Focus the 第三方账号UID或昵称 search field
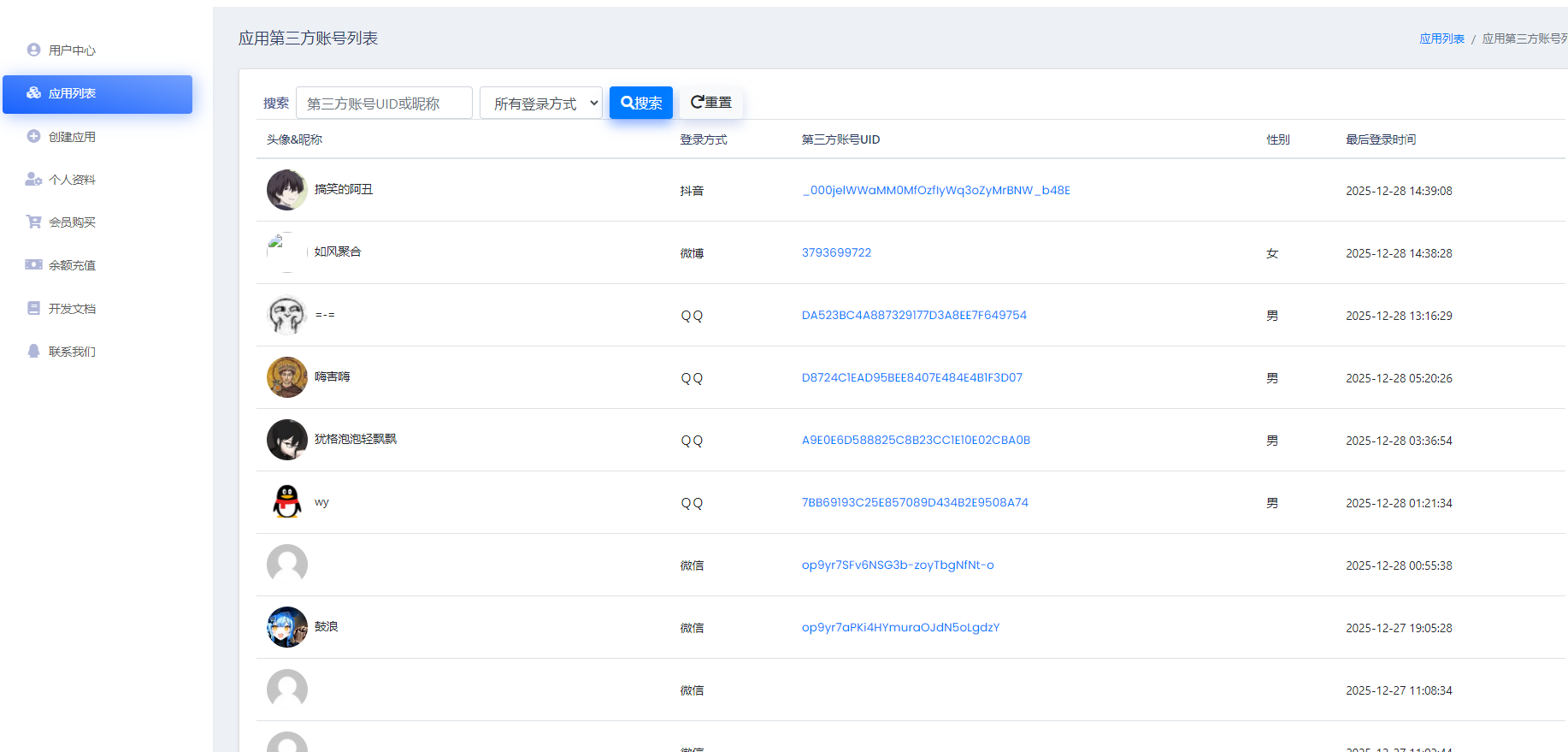 (x=384, y=104)
